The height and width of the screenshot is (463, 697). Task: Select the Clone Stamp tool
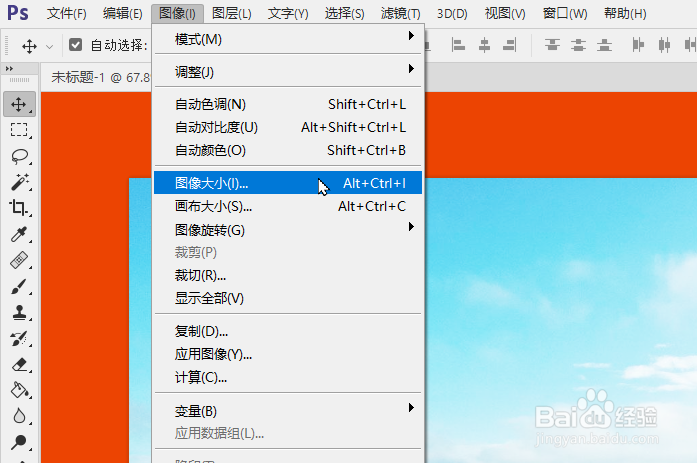(19, 312)
